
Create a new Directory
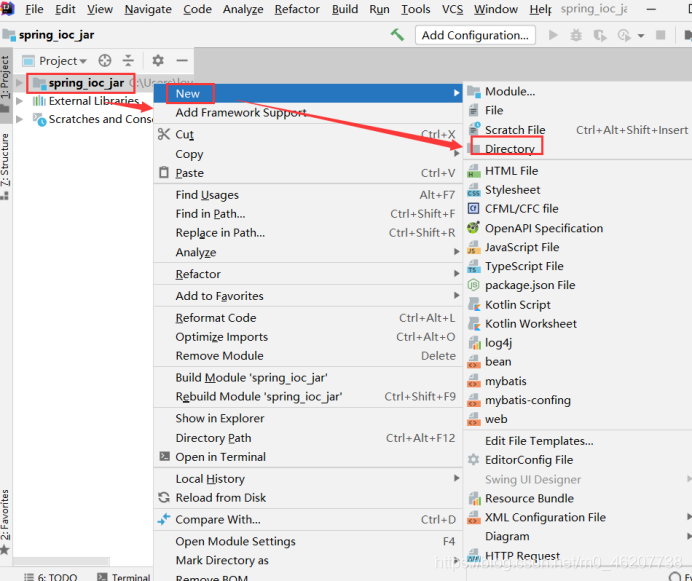point(578,149)
